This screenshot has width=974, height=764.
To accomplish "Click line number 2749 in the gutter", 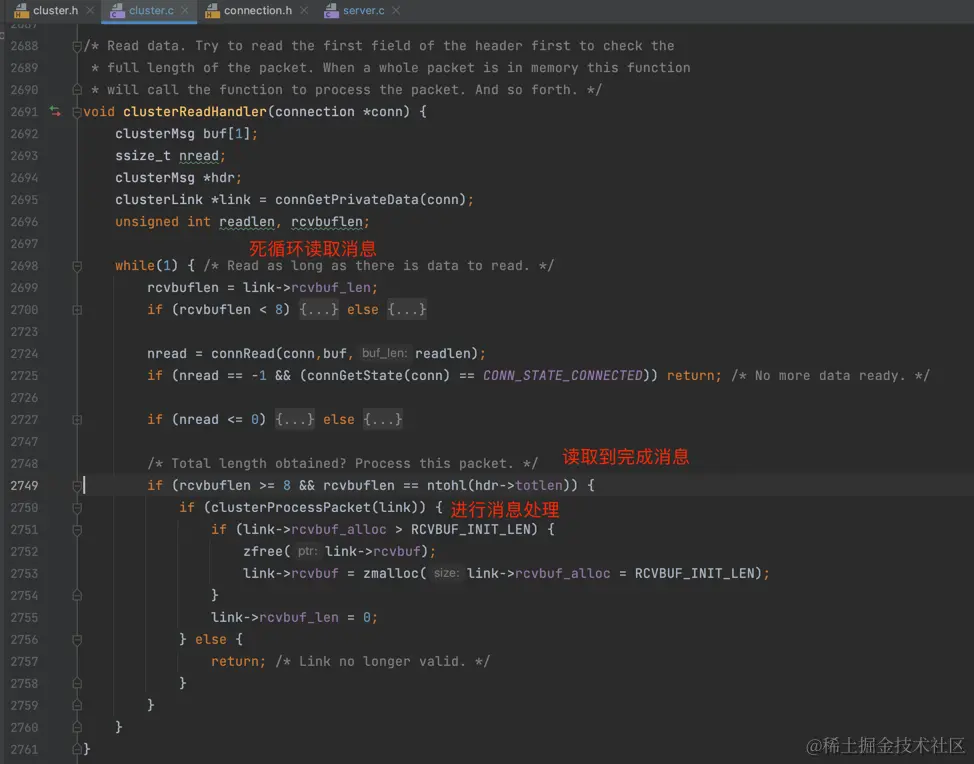I will [x=24, y=486].
